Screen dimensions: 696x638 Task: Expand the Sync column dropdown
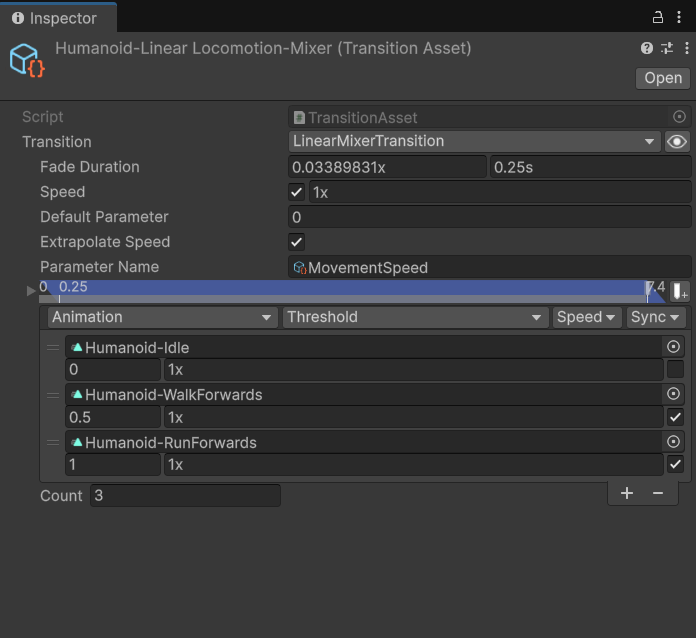point(655,317)
